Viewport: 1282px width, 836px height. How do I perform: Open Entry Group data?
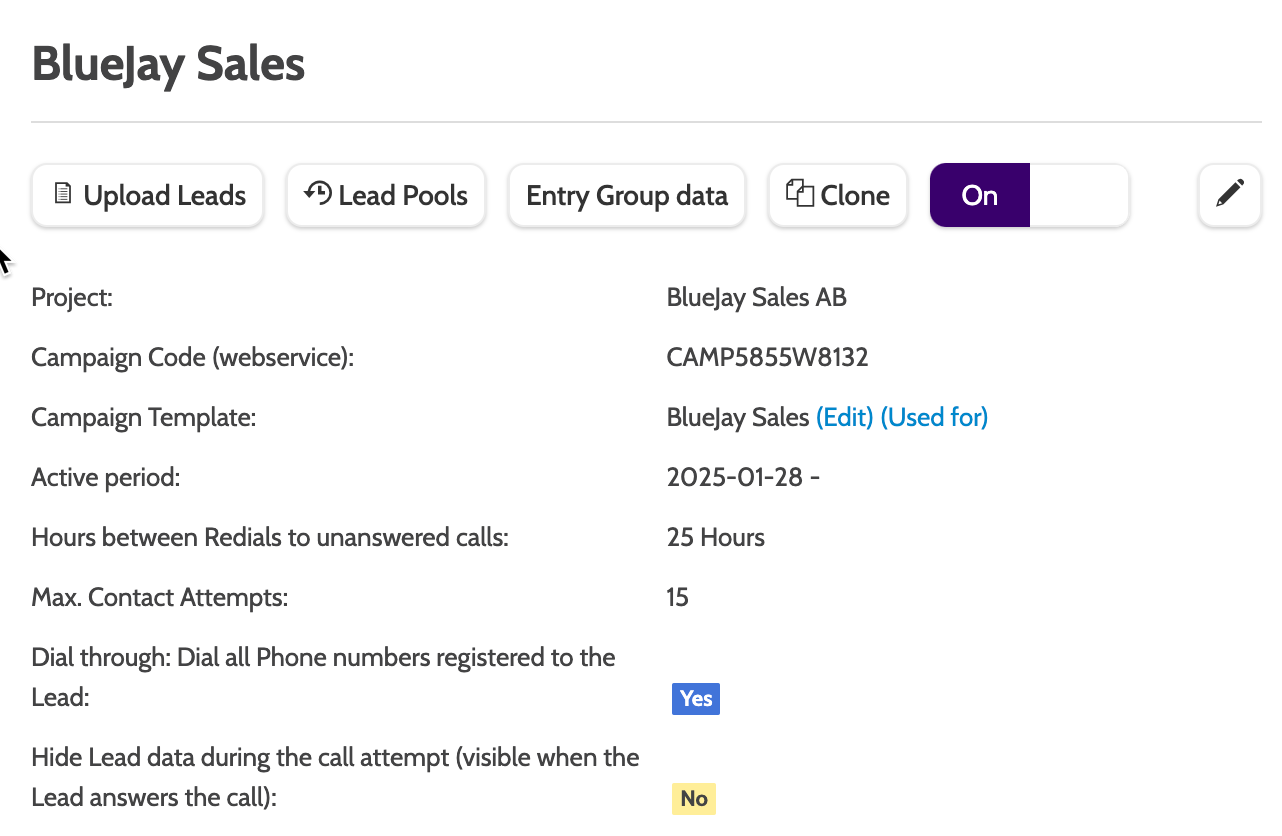point(627,195)
